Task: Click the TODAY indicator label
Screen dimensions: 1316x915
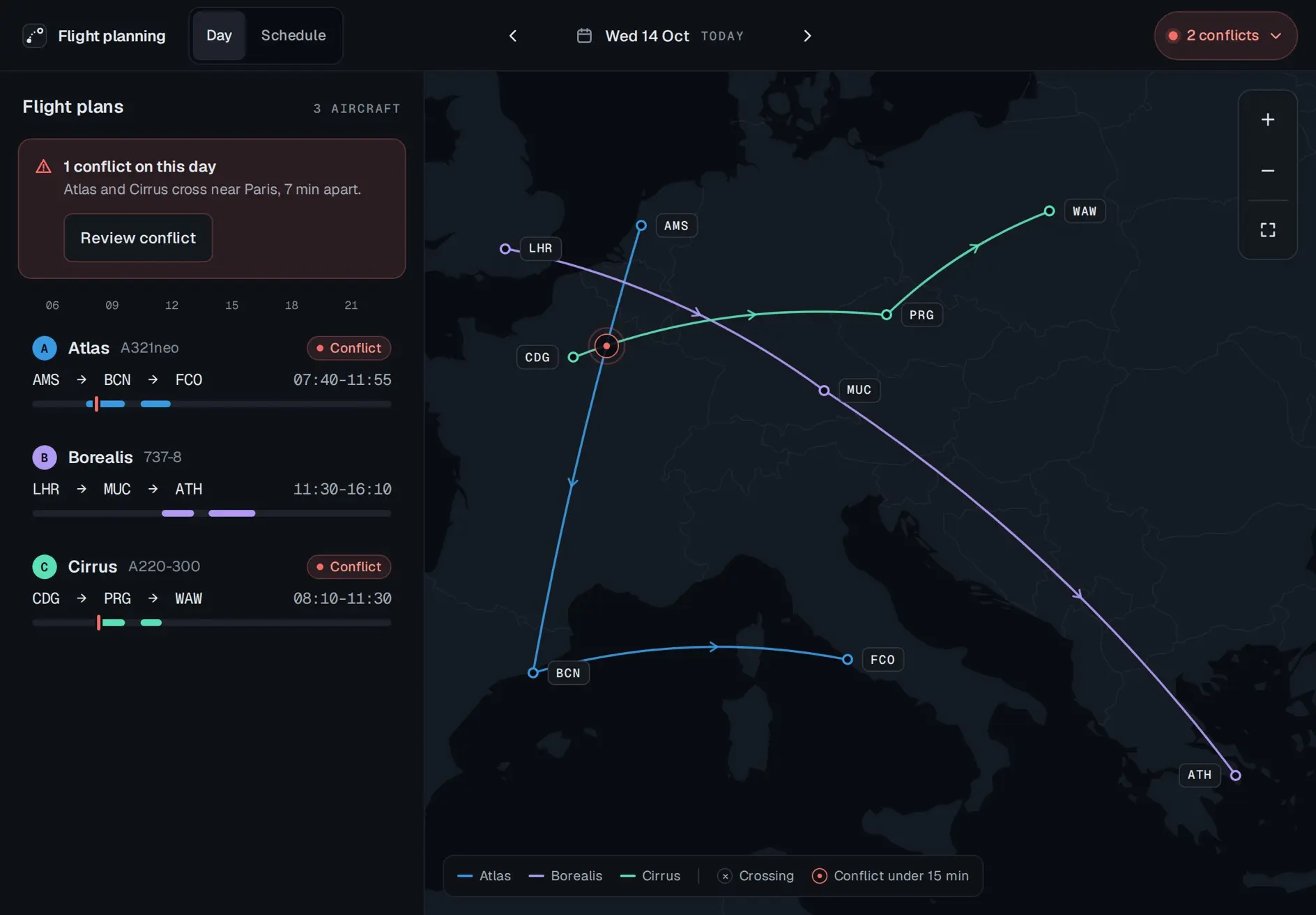Action: pos(722,36)
